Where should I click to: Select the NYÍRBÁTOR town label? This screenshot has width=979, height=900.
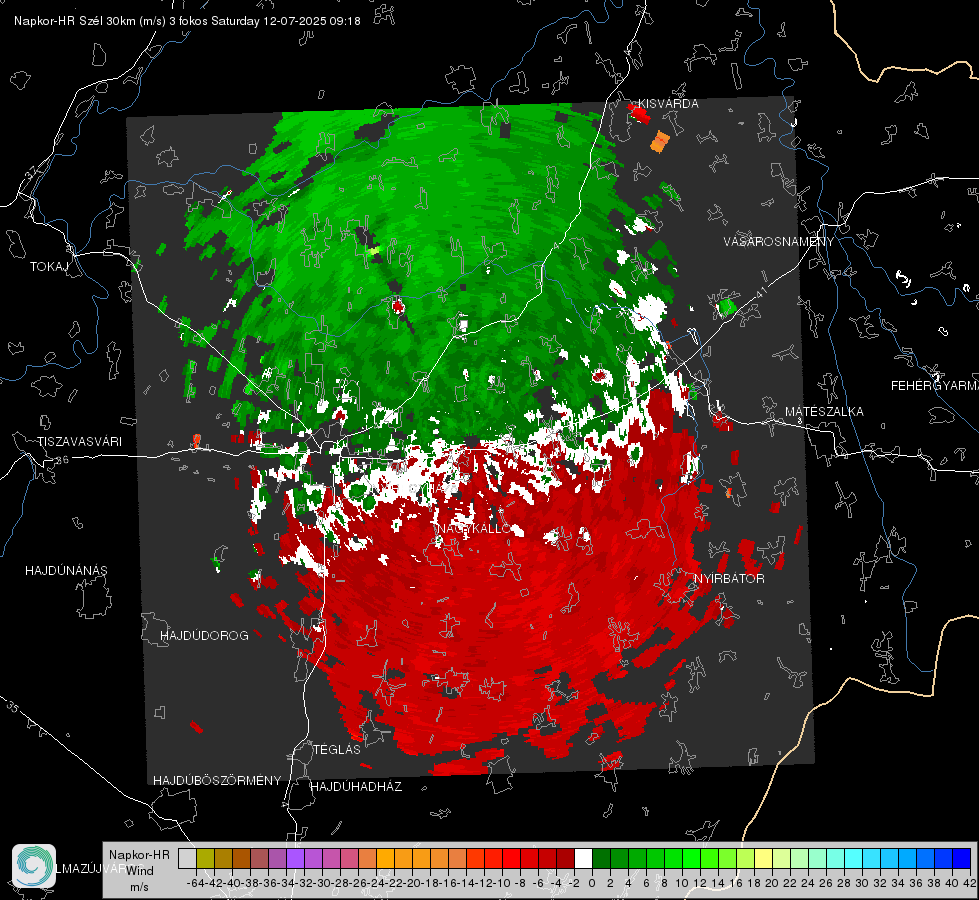click(729, 578)
